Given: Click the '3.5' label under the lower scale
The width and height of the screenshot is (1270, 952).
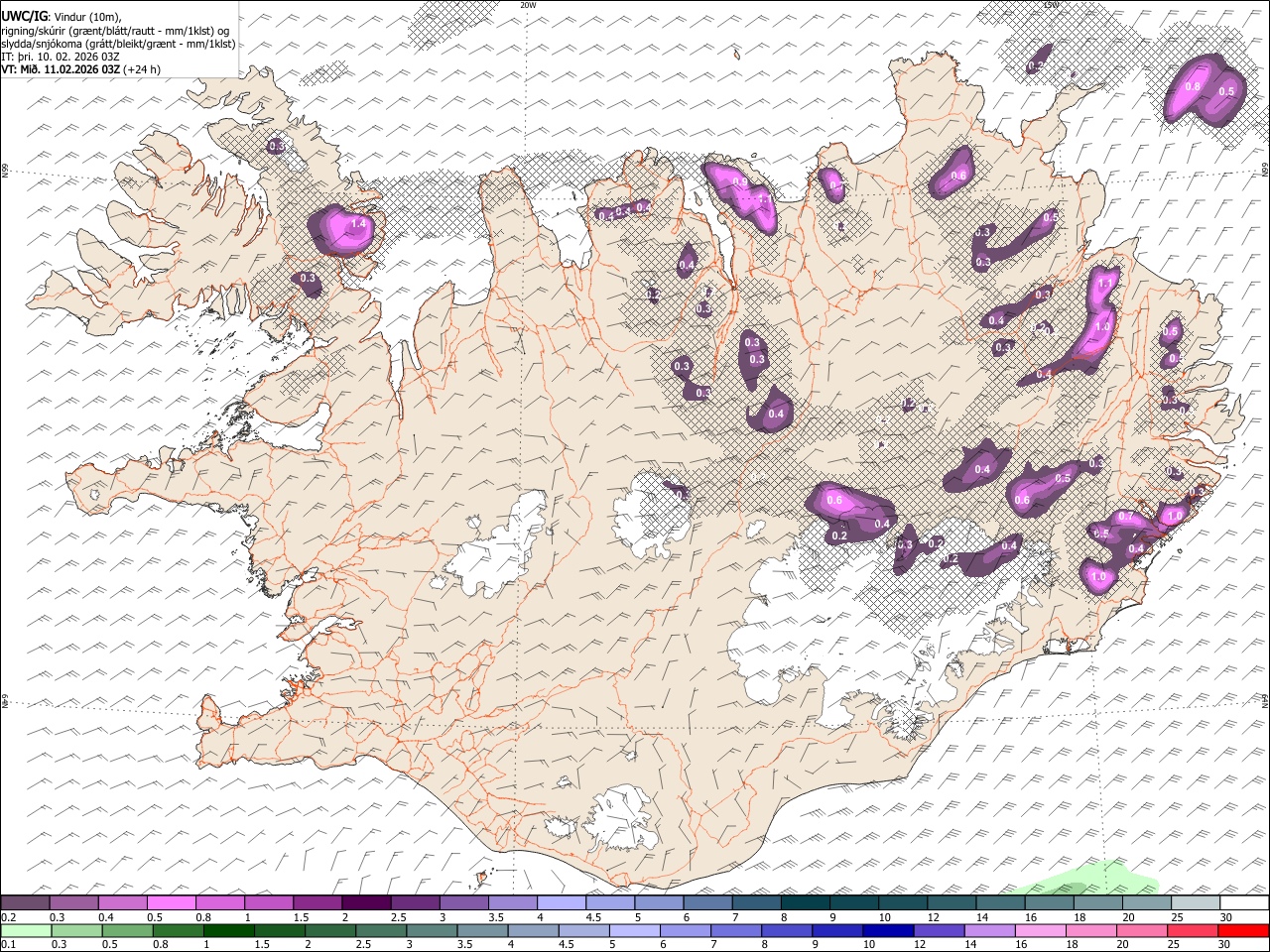Looking at the screenshot, I should point(465,945).
